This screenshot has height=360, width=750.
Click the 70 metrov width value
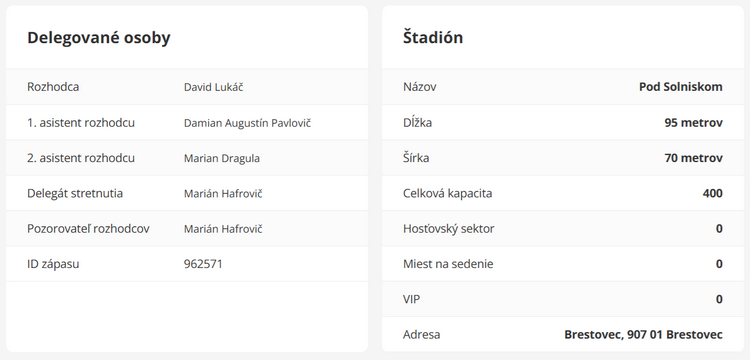[x=694, y=158]
